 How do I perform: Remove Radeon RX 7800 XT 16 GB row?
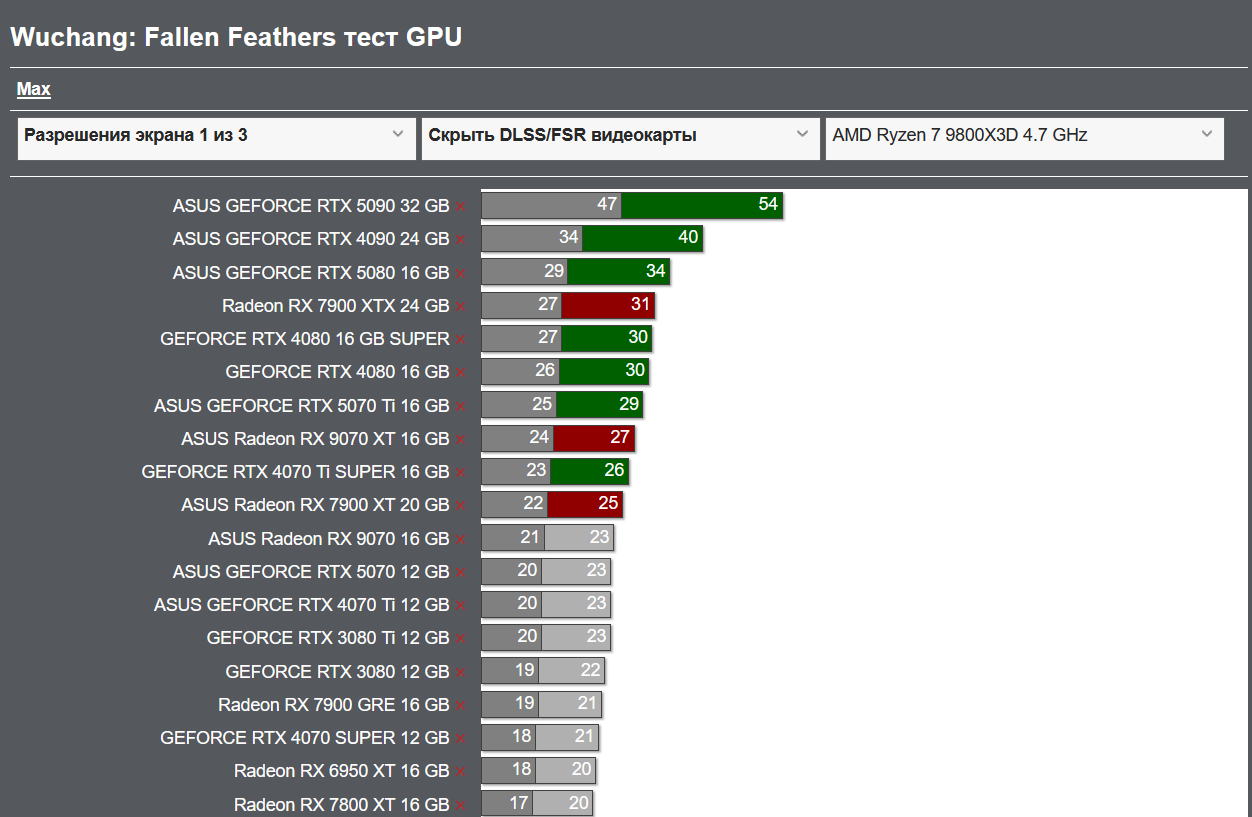click(460, 805)
